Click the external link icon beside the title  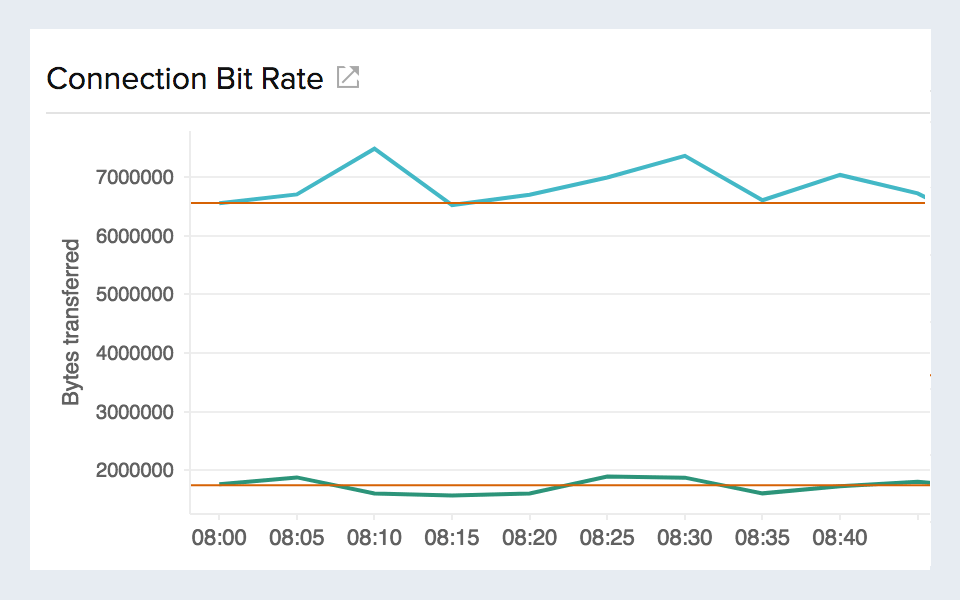[347, 77]
